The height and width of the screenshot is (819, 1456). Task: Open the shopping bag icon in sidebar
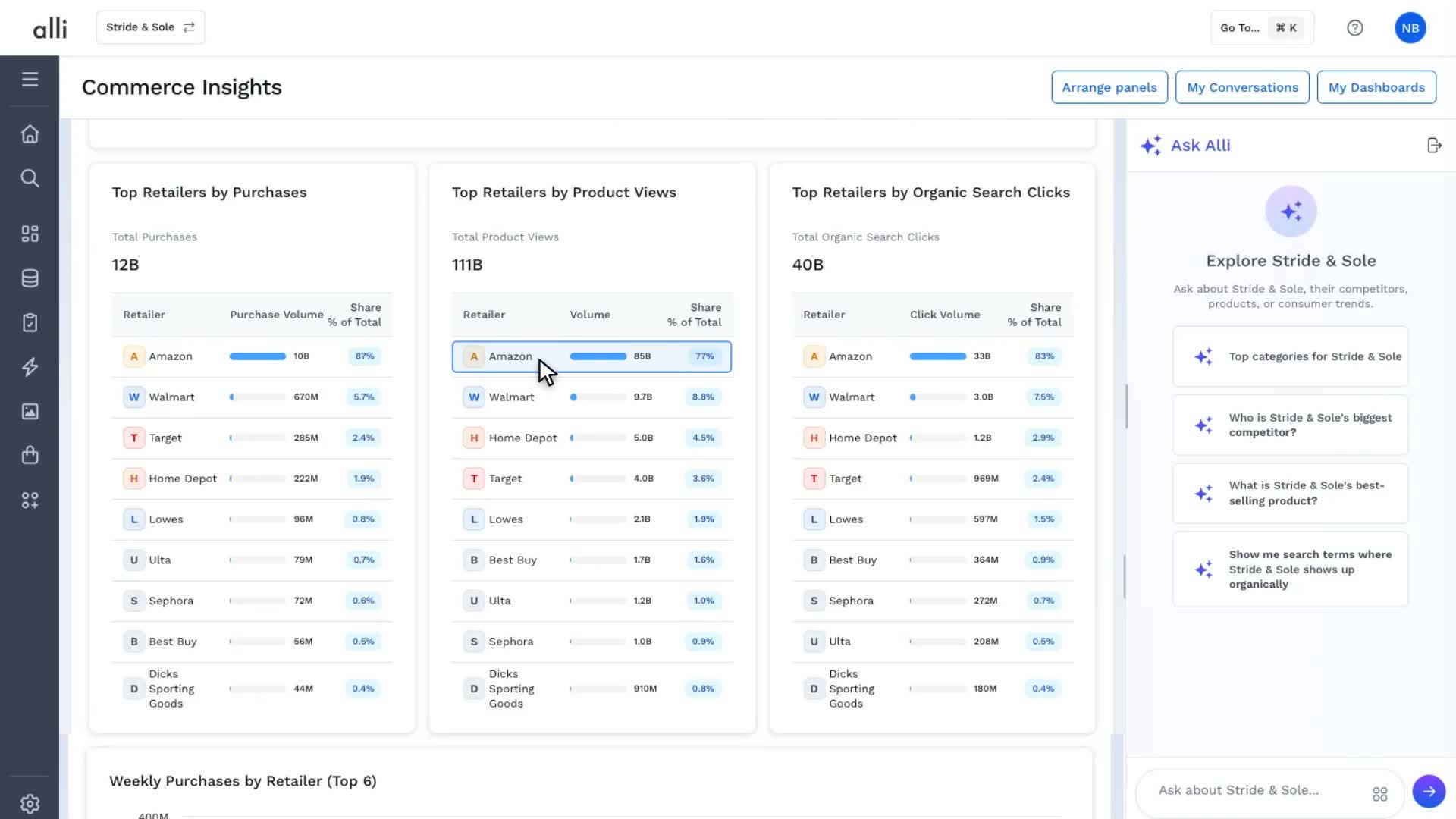[x=30, y=455]
